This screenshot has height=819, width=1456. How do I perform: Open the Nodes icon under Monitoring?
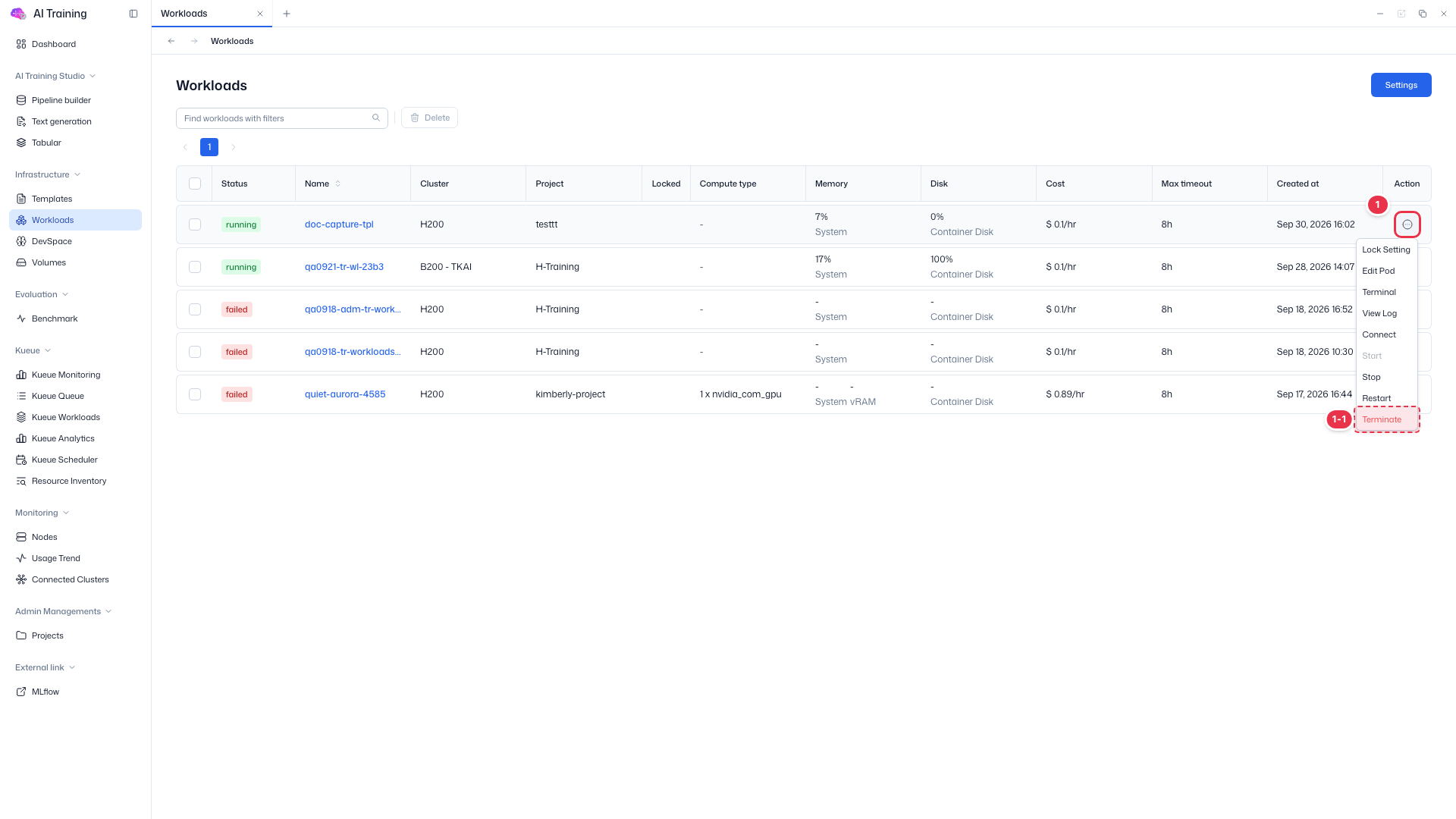[21, 537]
